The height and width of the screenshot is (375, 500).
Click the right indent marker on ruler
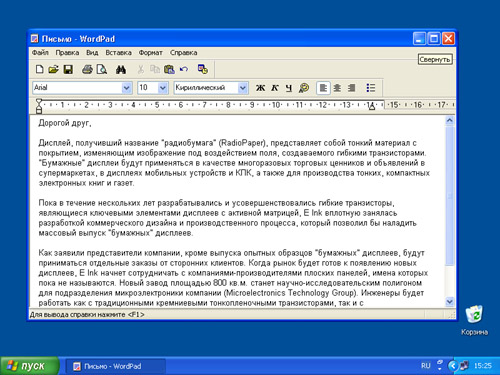click(x=371, y=107)
